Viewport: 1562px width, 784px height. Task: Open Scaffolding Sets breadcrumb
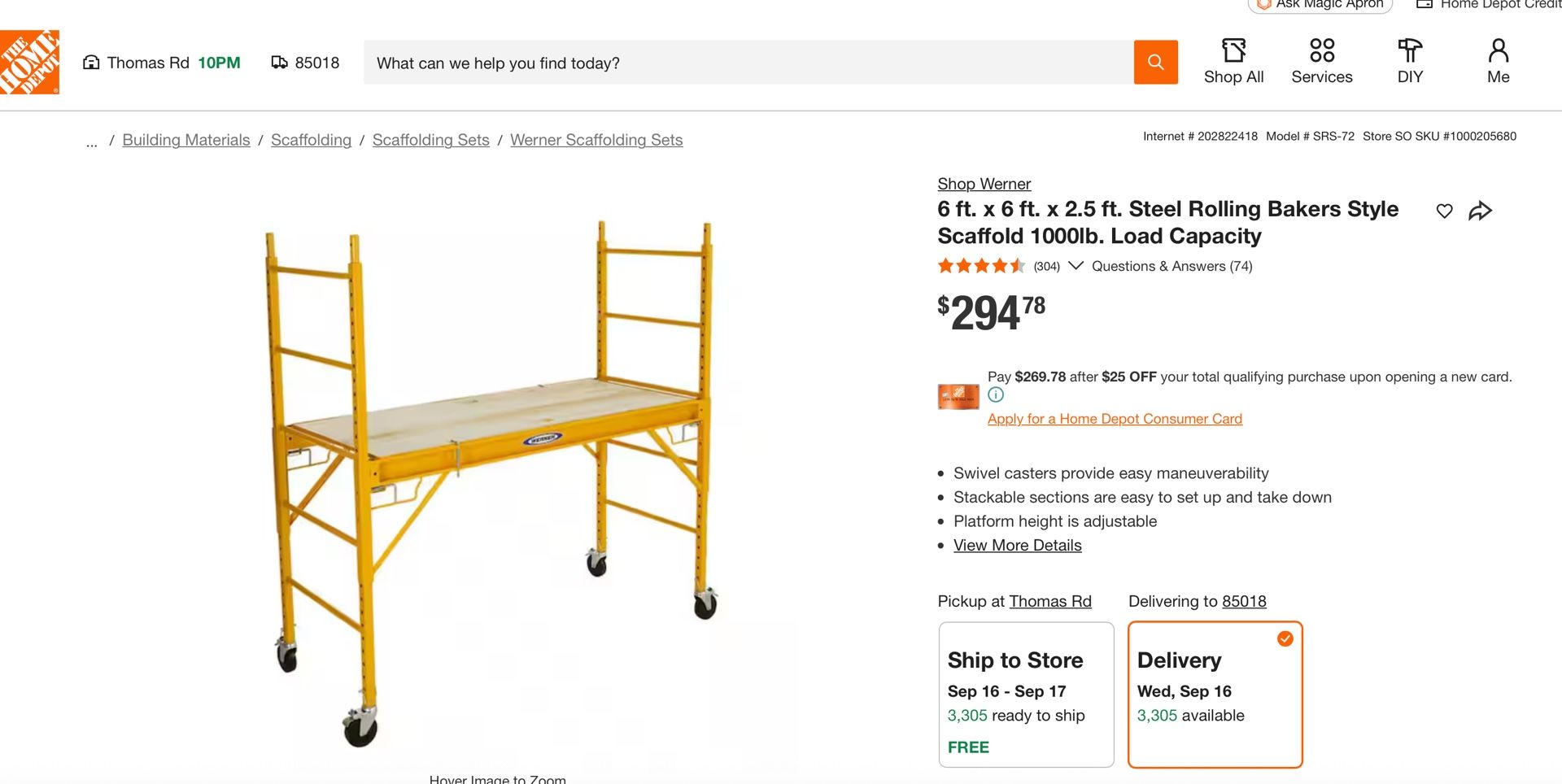430,140
